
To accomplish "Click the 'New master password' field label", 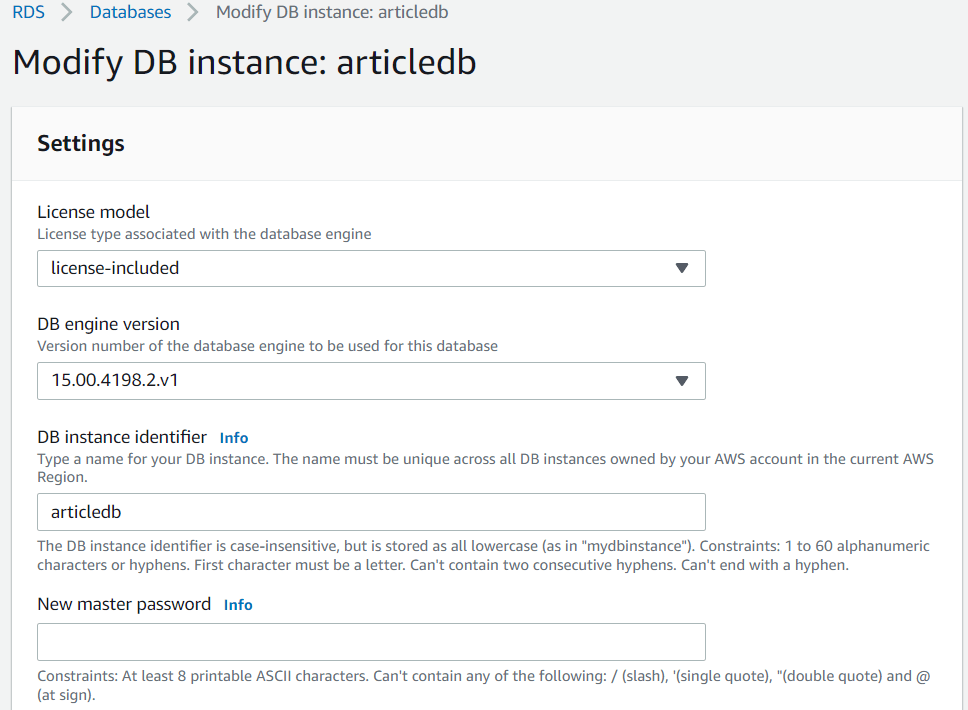I will (124, 604).
